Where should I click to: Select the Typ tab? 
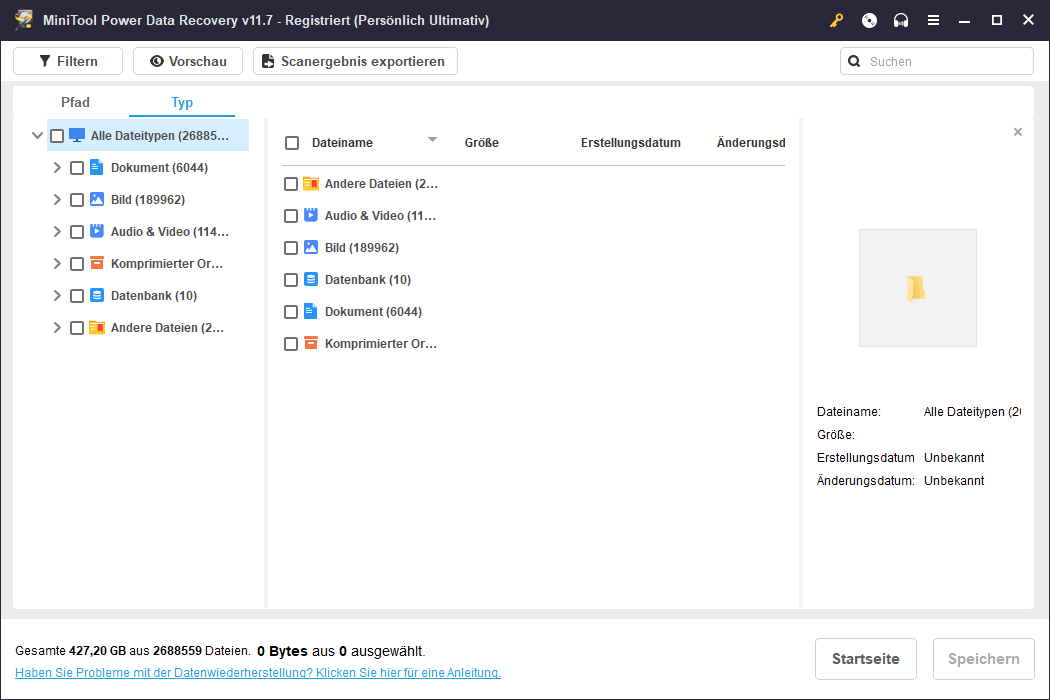[x=182, y=102]
